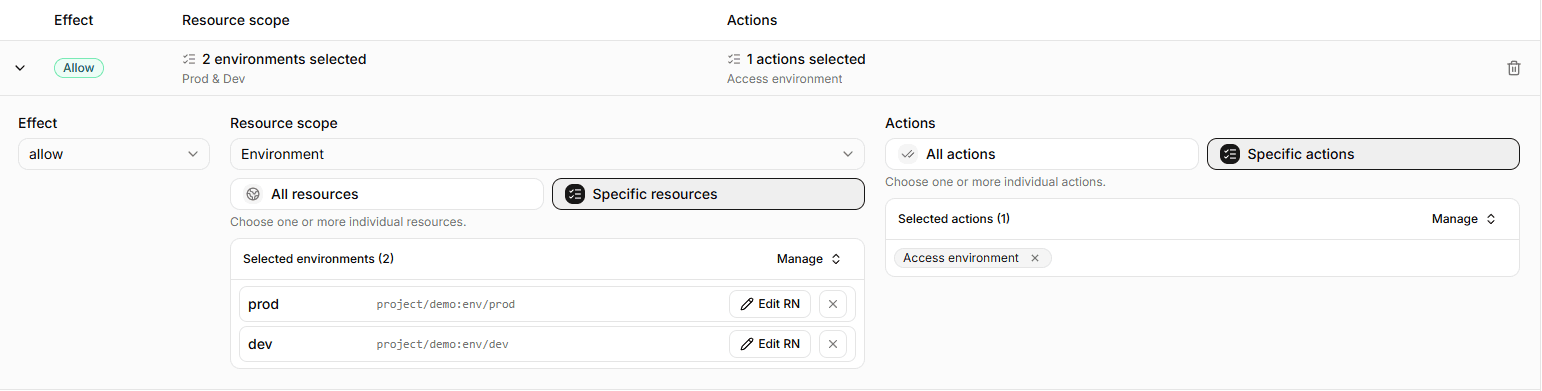Select the Specific actions option
Viewport: 1542px width, 391px height.
click(x=1363, y=154)
